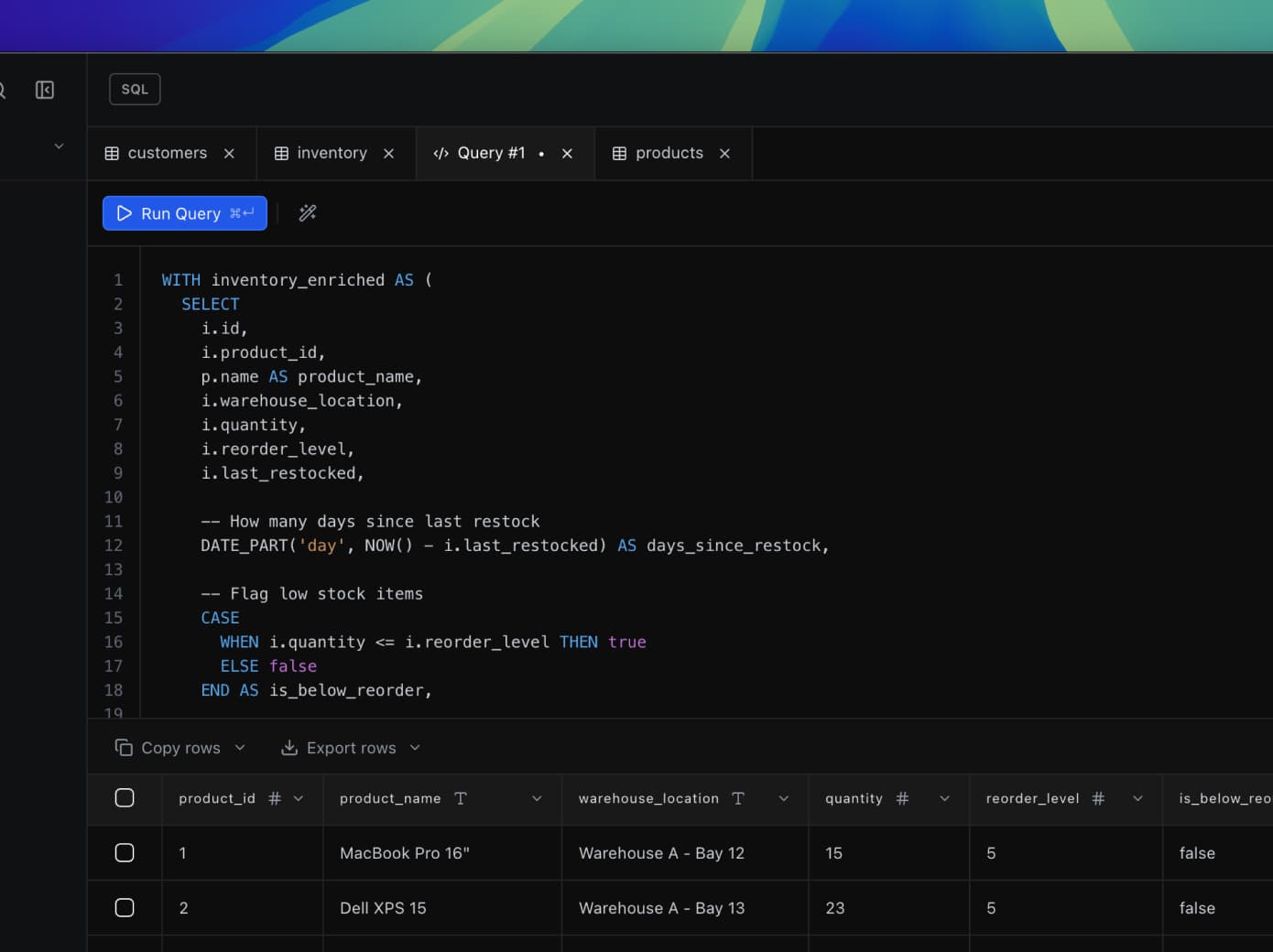Open the AI magic wand tool beside Run Query

307,212
